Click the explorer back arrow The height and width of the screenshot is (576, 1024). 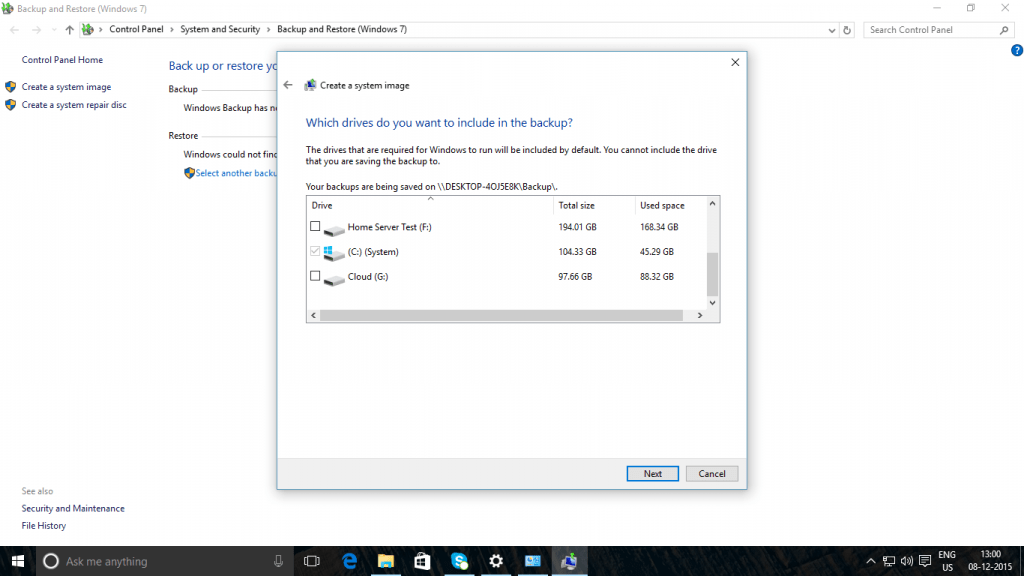pyautogui.click(x=14, y=30)
